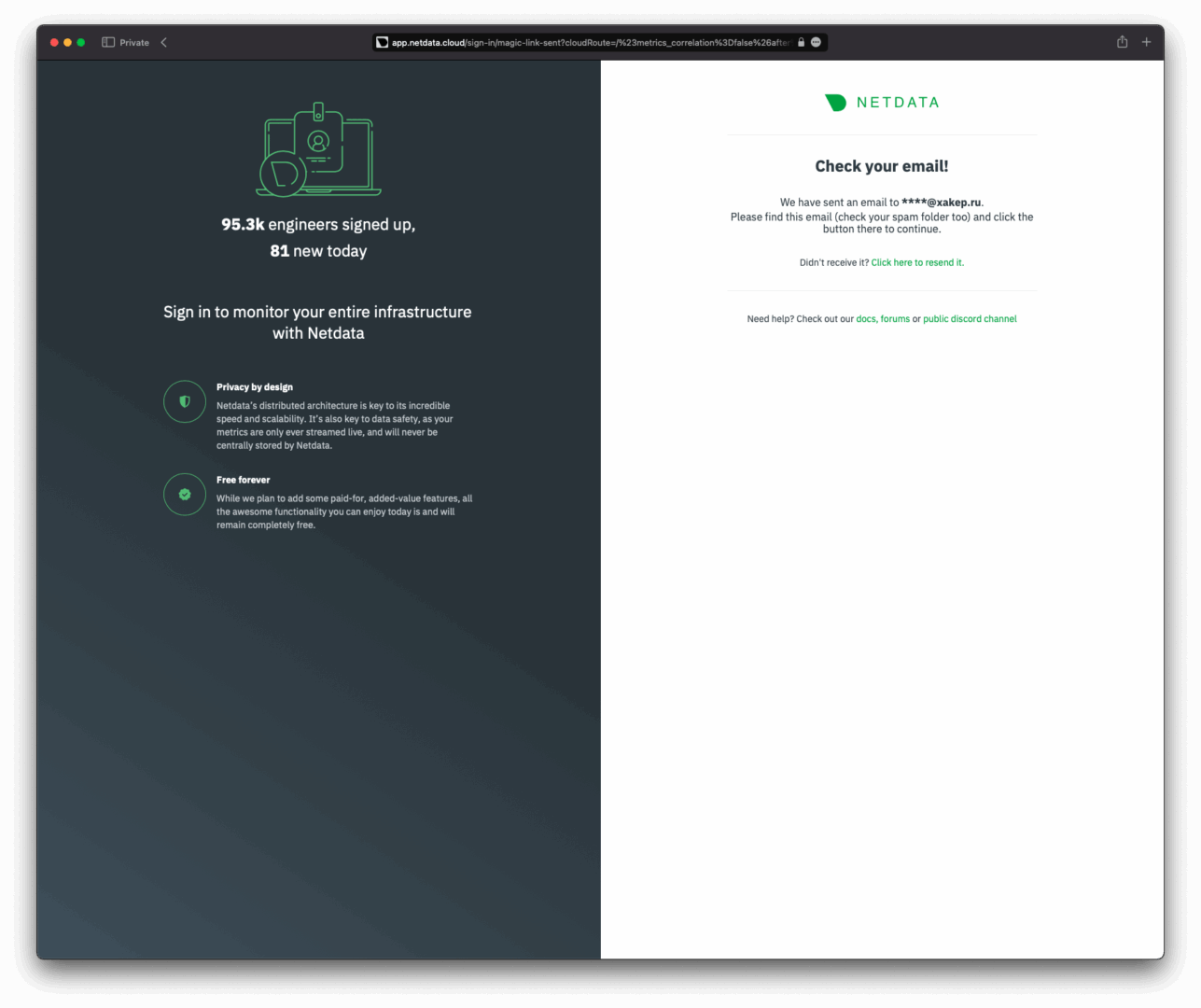Screen dimensions: 1201x1008
Task: Click here to resend the email link
Action: coord(917,263)
